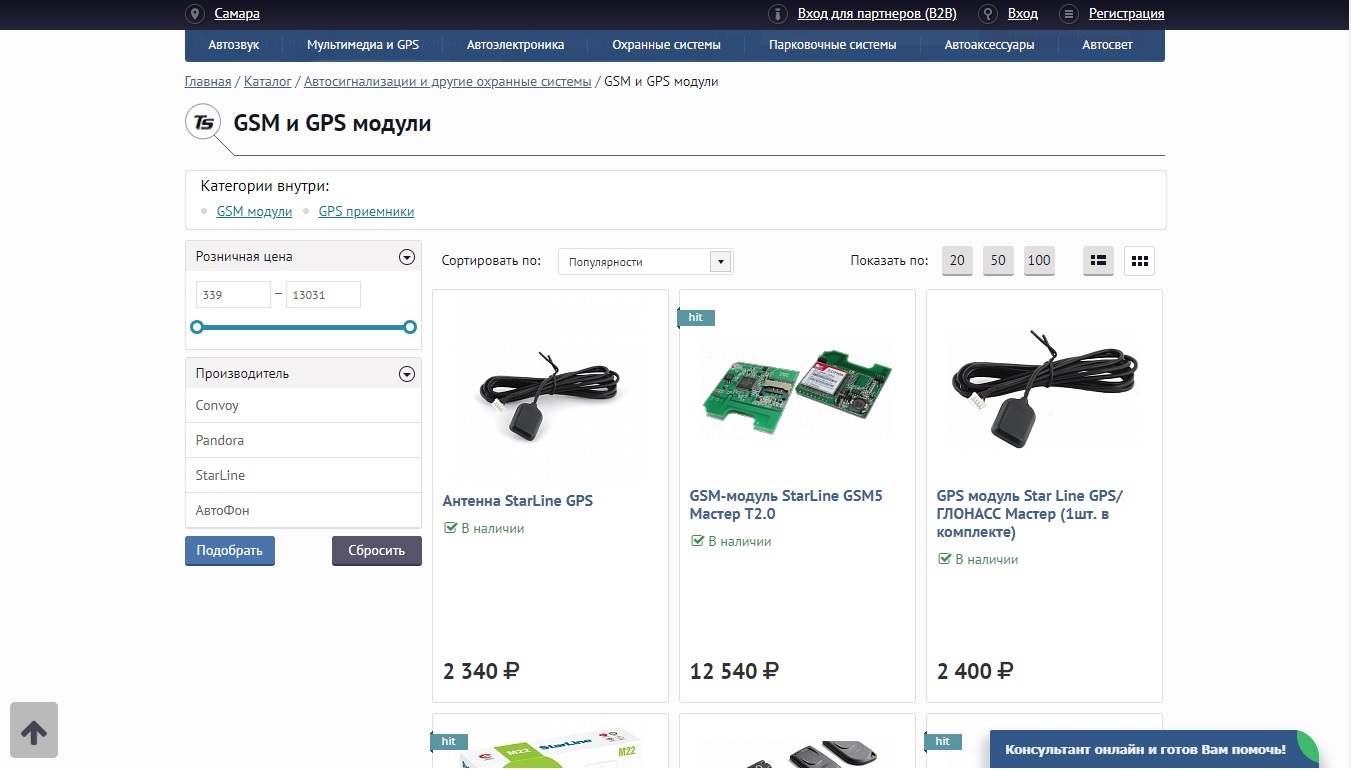The width and height of the screenshot is (1351, 770).
Task: Click the key icon next to Вход
Action: pos(988,14)
